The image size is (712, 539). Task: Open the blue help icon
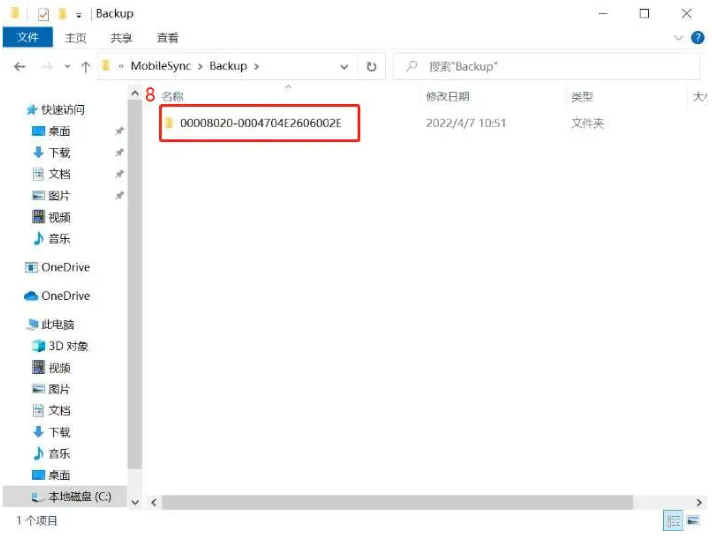pyautogui.click(x=697, y=38)
